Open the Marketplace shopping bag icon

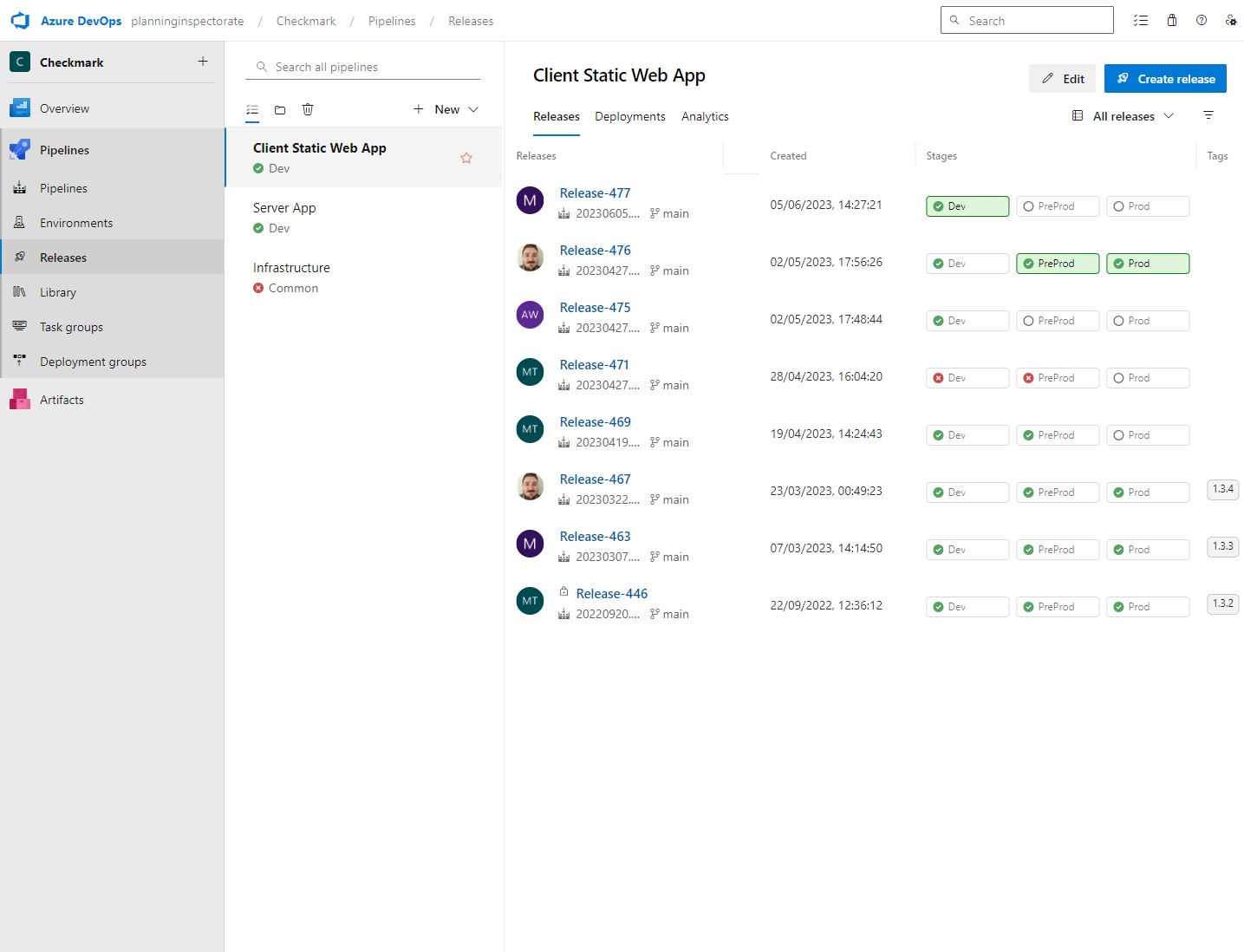point(1172,20)
